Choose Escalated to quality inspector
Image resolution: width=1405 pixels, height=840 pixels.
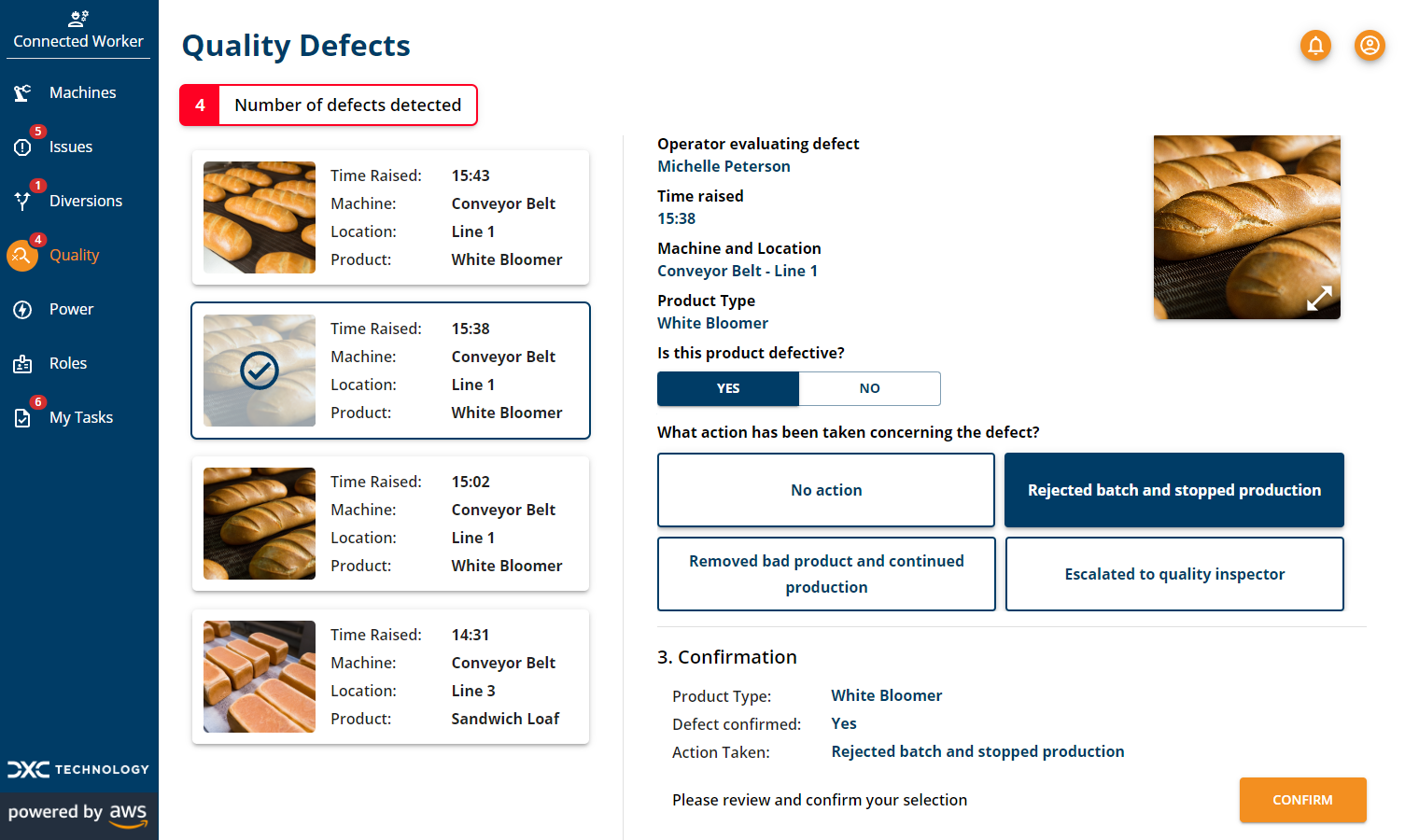tap(1174, 574)
